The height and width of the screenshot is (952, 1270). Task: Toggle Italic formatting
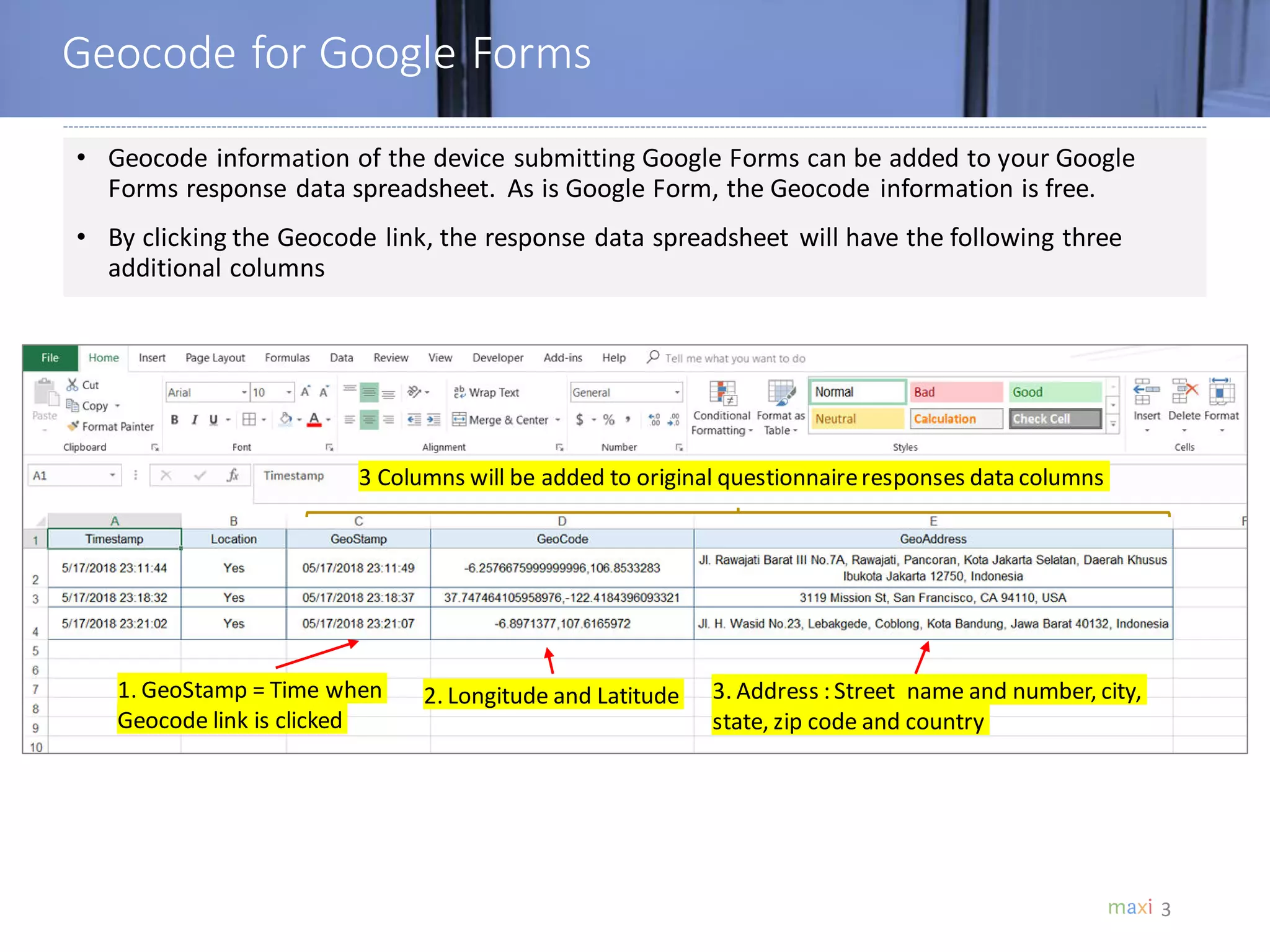point(194,420)
